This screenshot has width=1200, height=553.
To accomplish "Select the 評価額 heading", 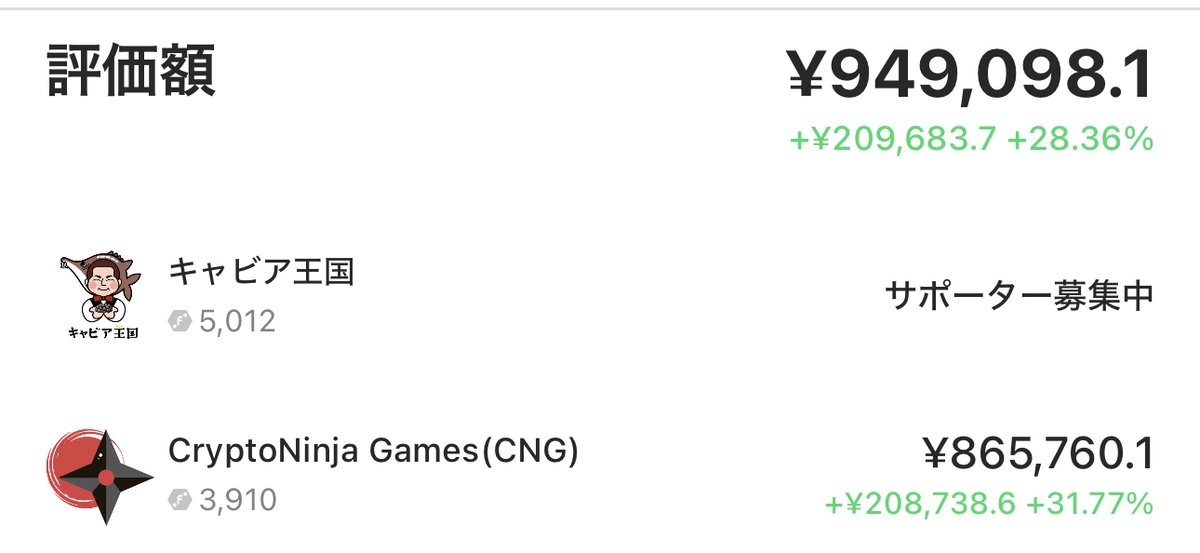I will pos(131,73).
